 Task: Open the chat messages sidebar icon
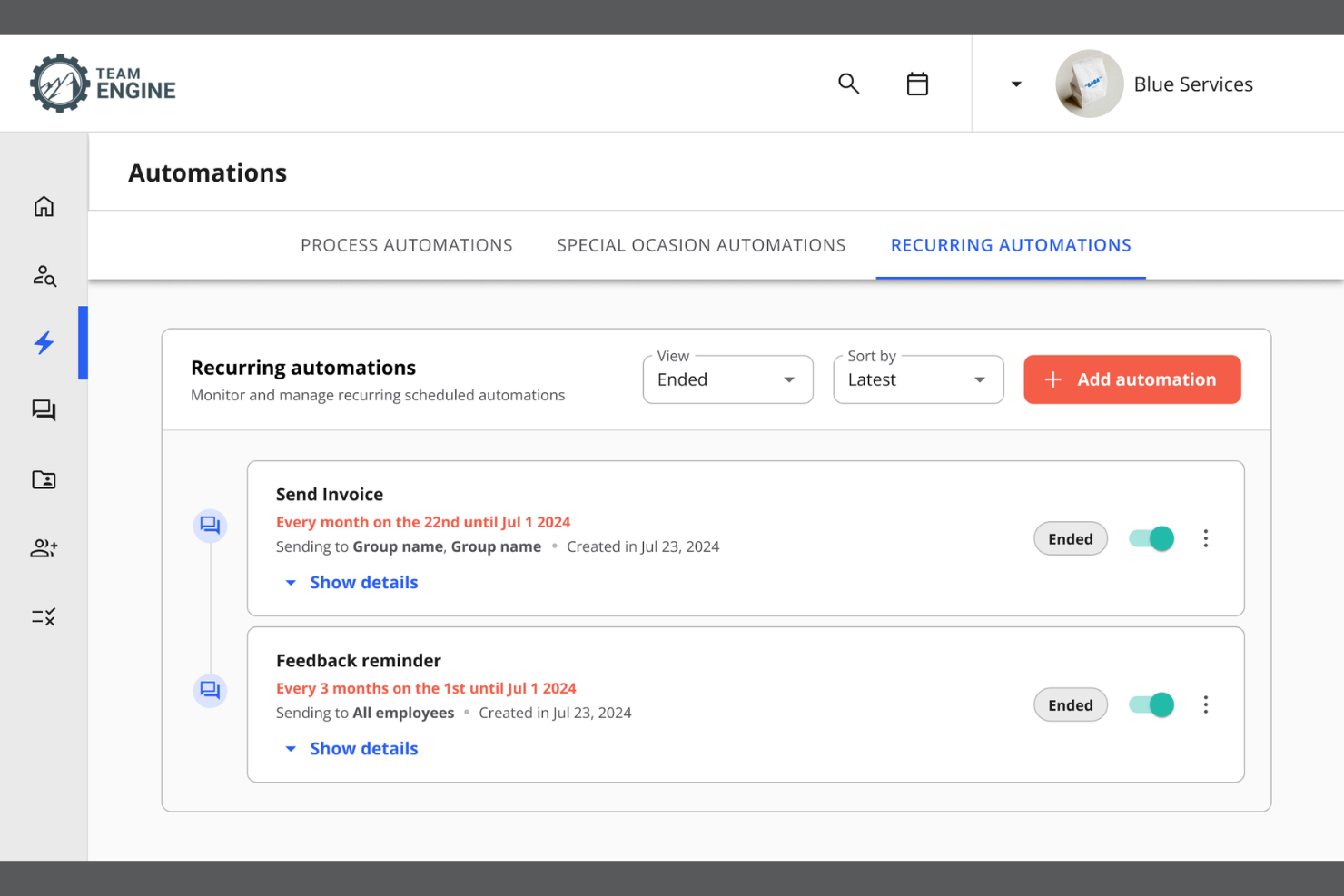pyautogui.click(x=44, y=411)
